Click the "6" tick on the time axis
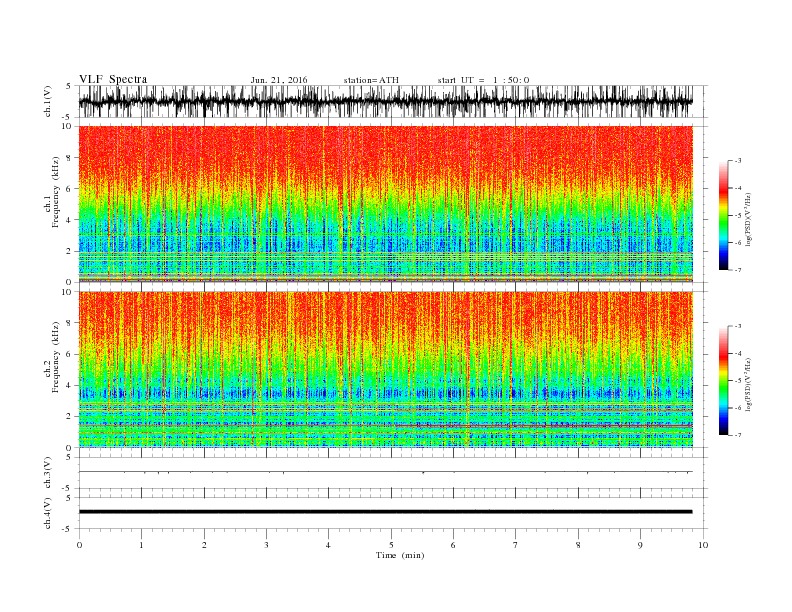Viewport: 792px width, 612px height. [453, 545]
